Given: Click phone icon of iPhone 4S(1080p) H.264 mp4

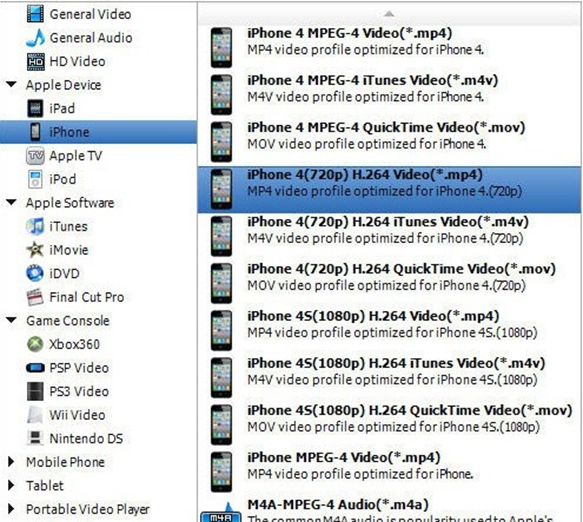Looking at the screenshot, I should tap(221, 331).
